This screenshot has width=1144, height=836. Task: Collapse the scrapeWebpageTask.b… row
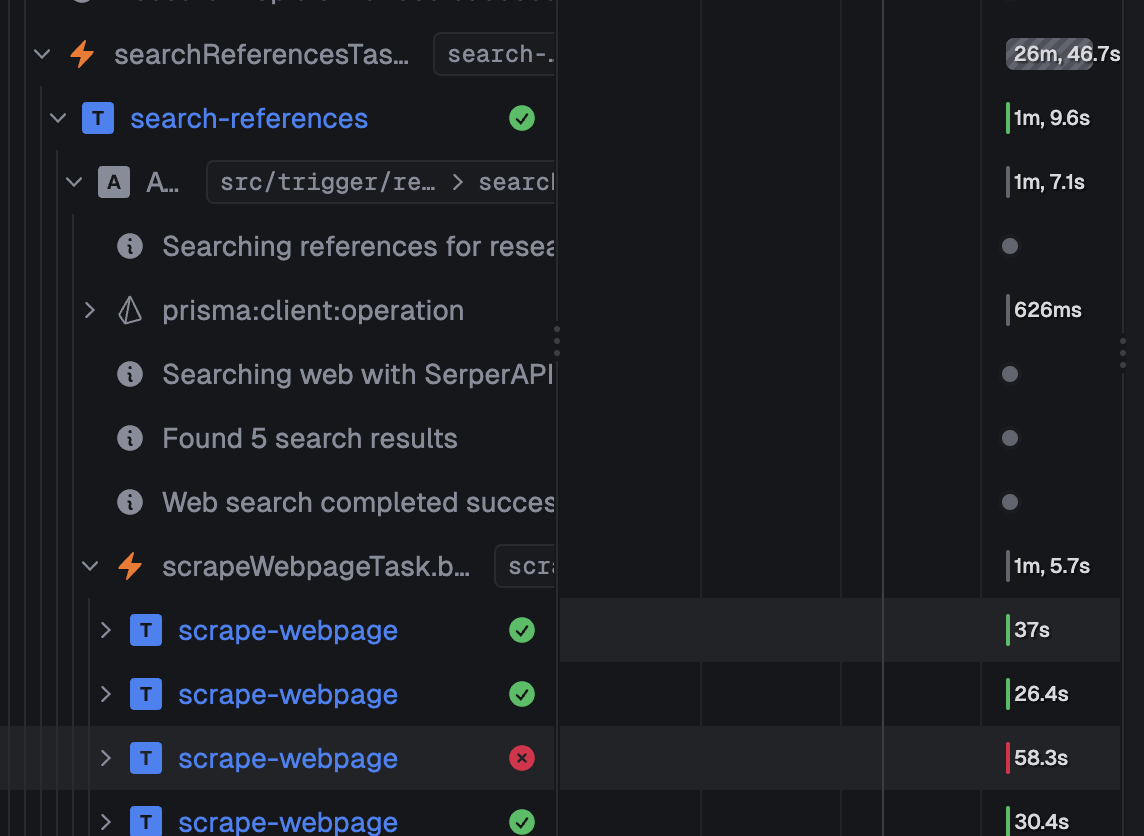[90, 566]
